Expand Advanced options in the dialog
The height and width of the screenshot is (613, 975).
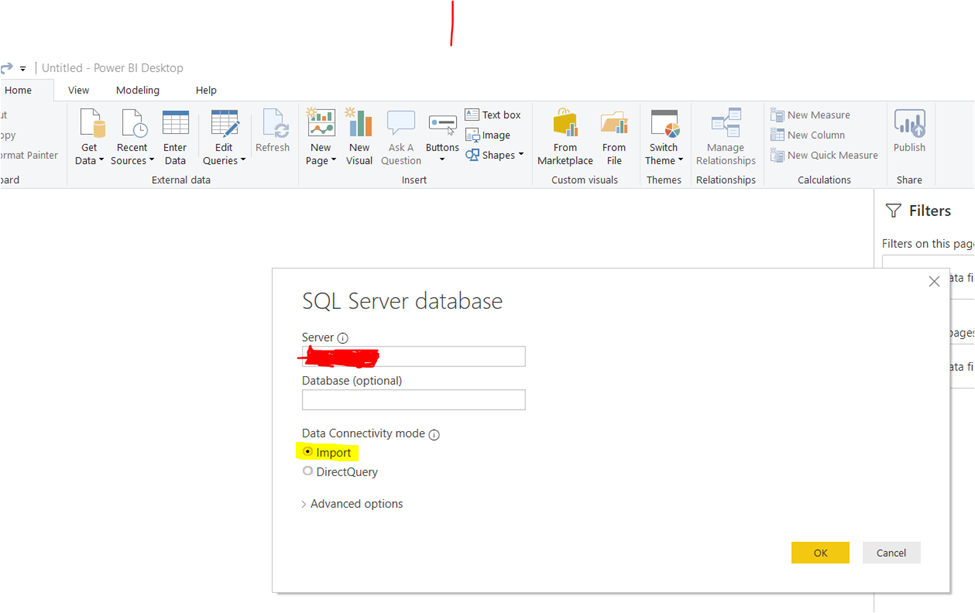point(352,503)
